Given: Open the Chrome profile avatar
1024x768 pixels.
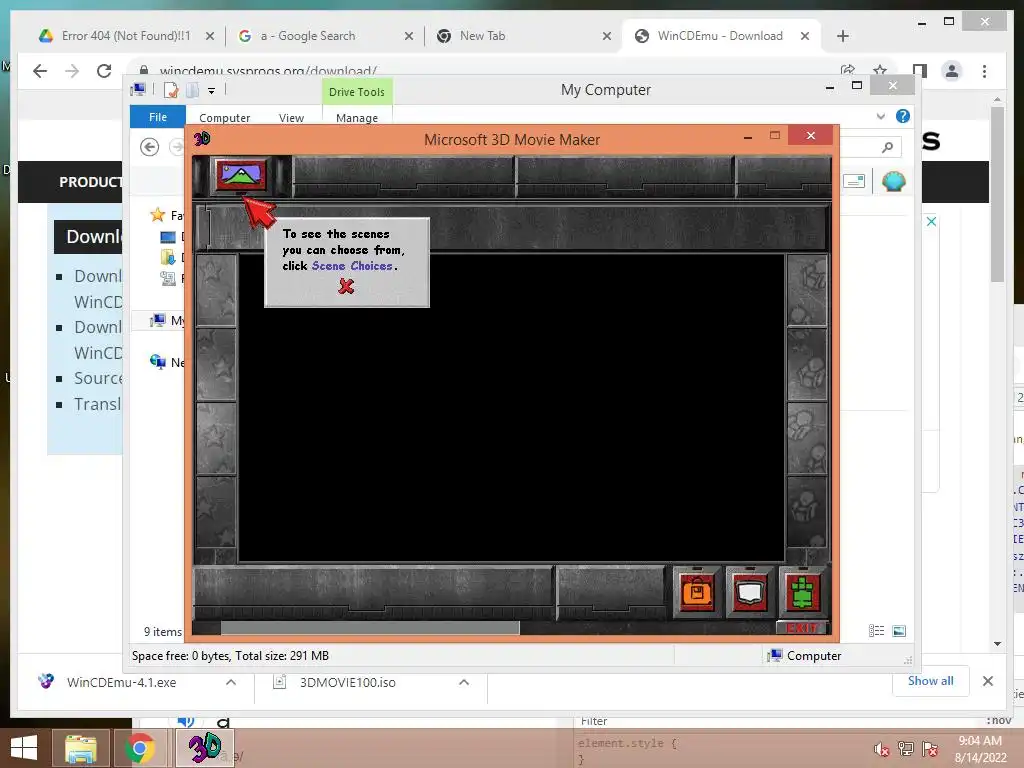Looking at the screenshot, I should (952, 71).
